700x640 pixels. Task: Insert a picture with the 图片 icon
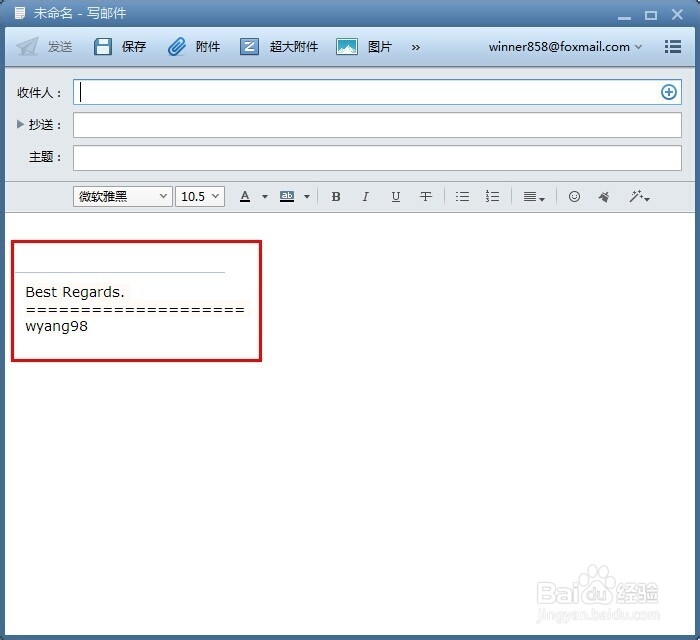click(x=346, y=46)
